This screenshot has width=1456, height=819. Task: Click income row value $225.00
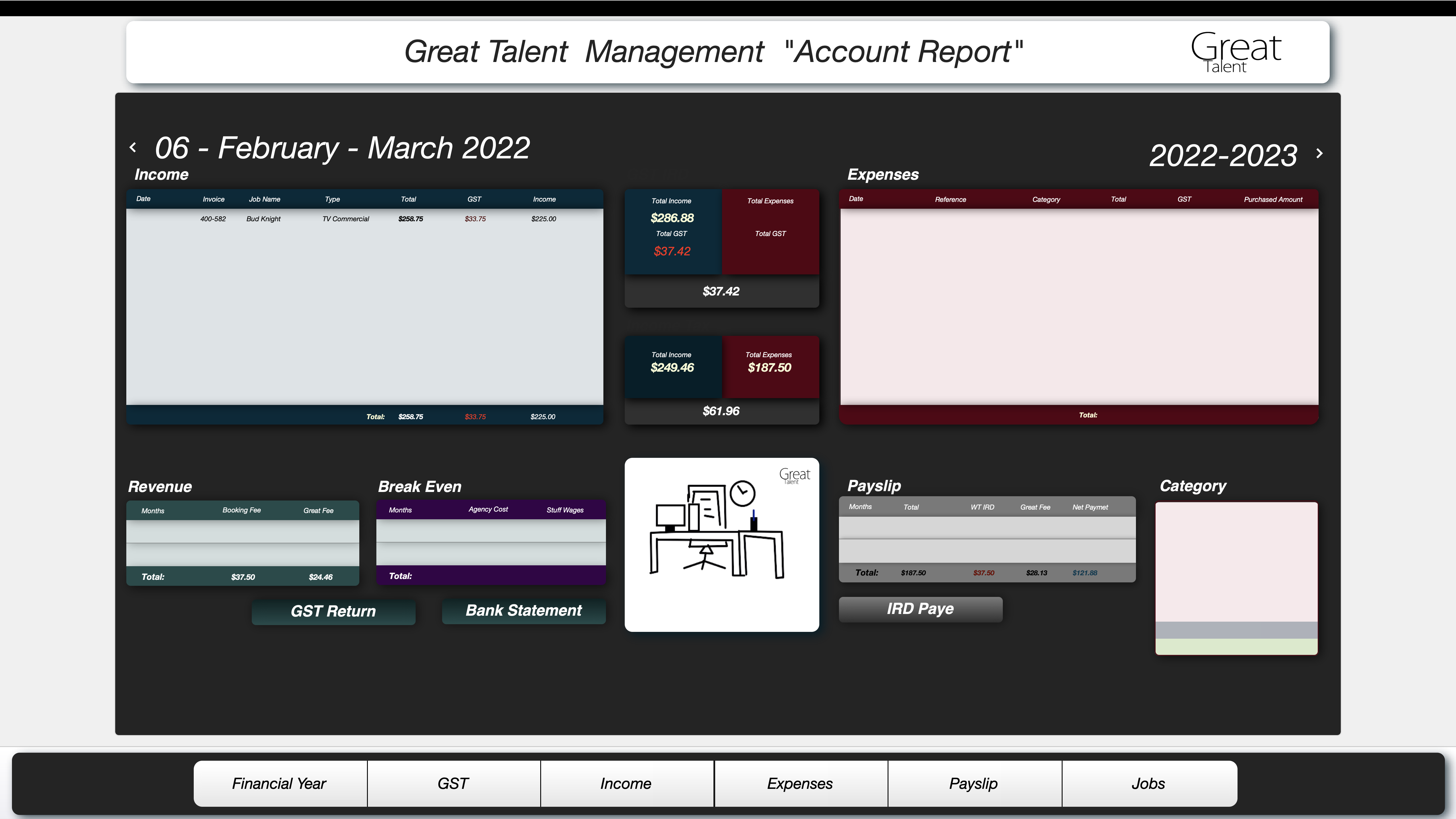(543, 219)
